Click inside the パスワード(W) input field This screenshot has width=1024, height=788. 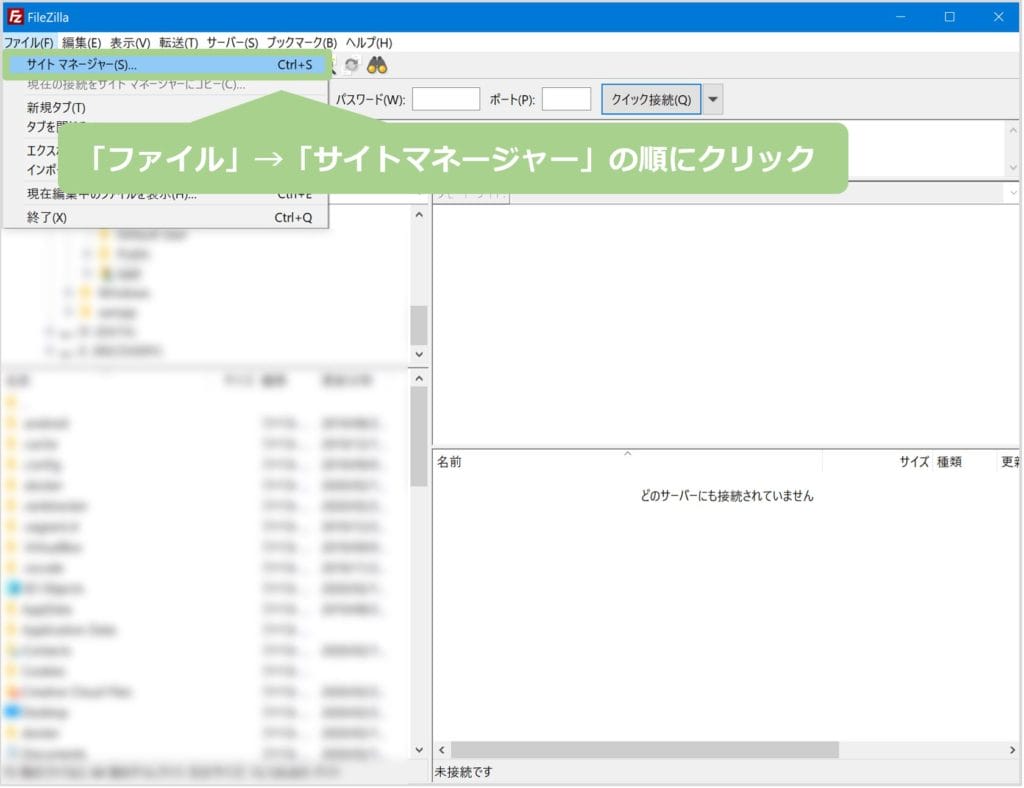447,99
